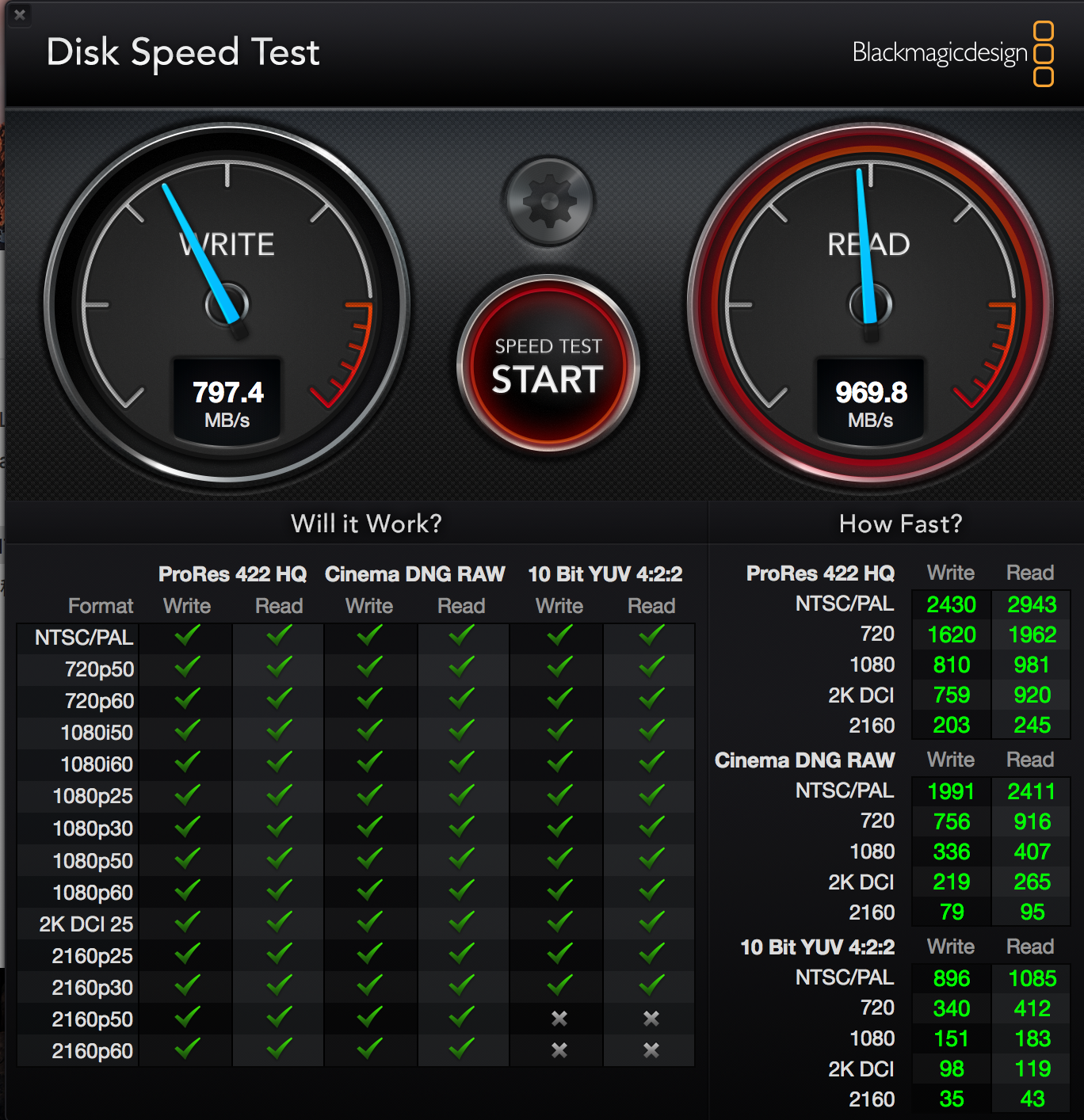Select the 759 ProRes 2K DCI write value
The image size is (1084, 1120).
point(951,695)
